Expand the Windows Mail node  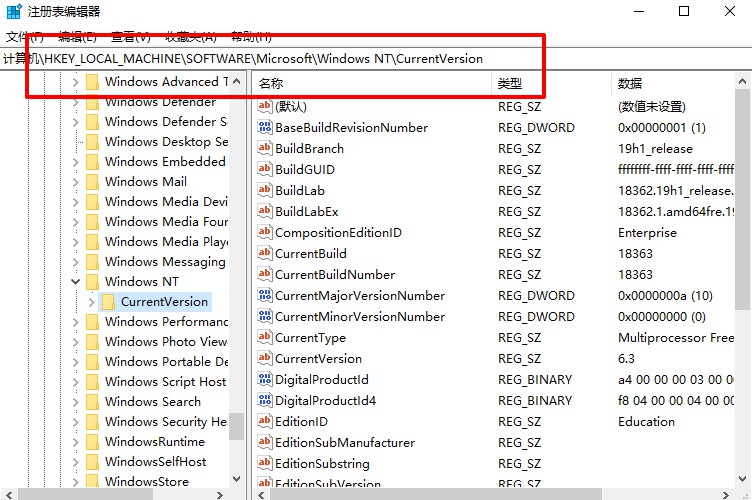point(75,182)
